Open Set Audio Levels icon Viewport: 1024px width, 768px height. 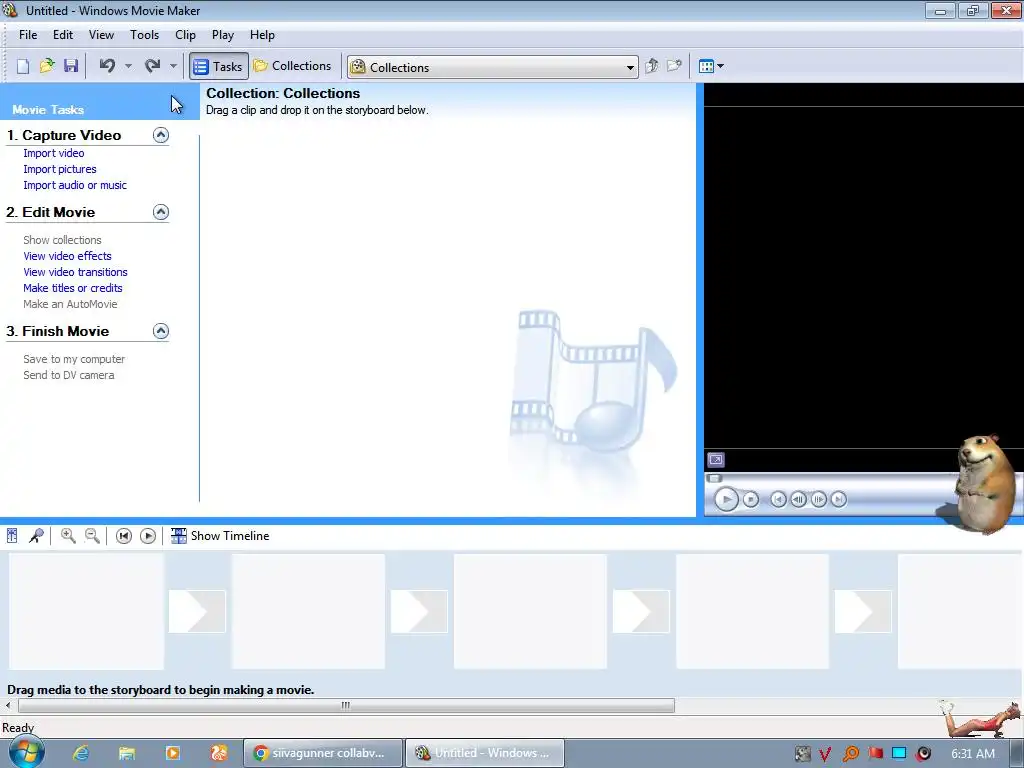pos(12,536)
